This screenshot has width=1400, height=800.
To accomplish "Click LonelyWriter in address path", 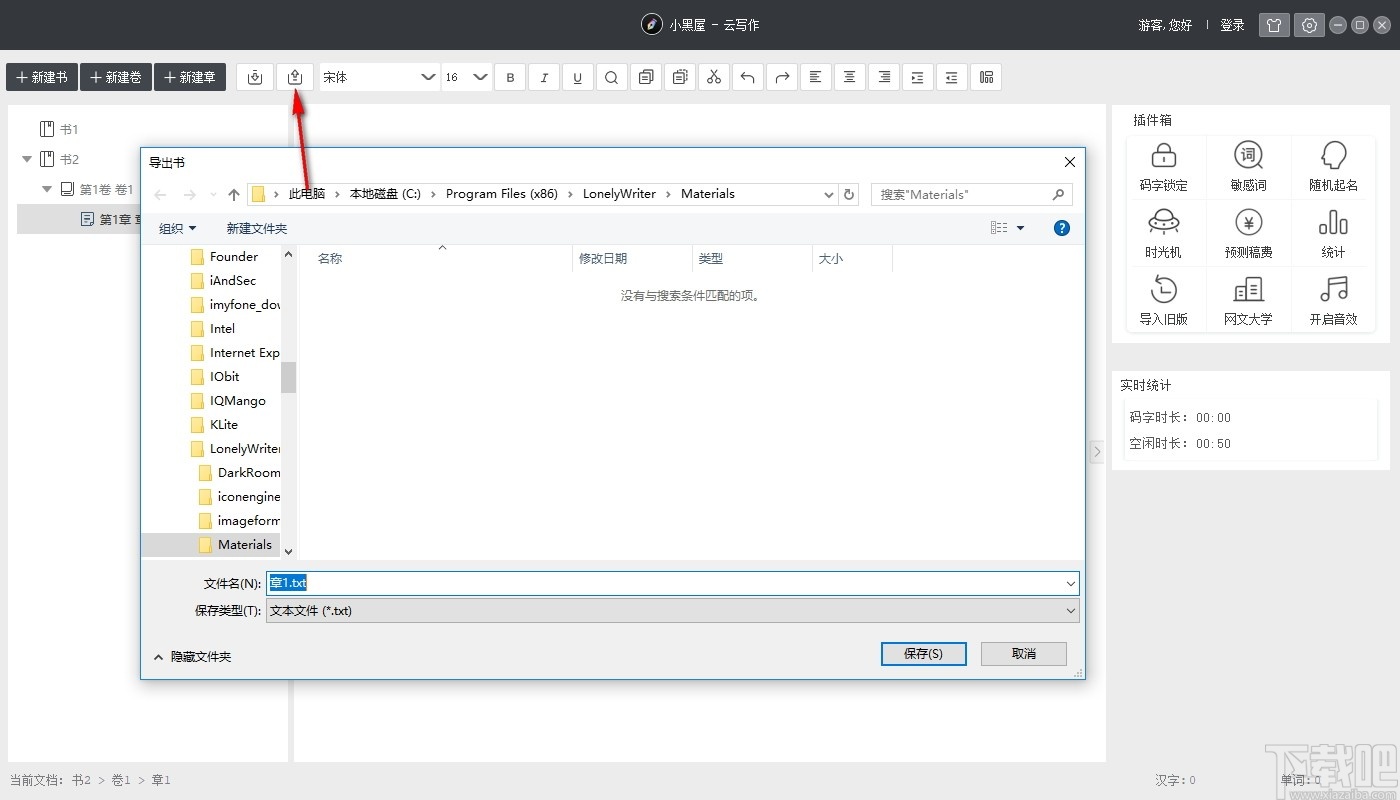I will 619,194.
